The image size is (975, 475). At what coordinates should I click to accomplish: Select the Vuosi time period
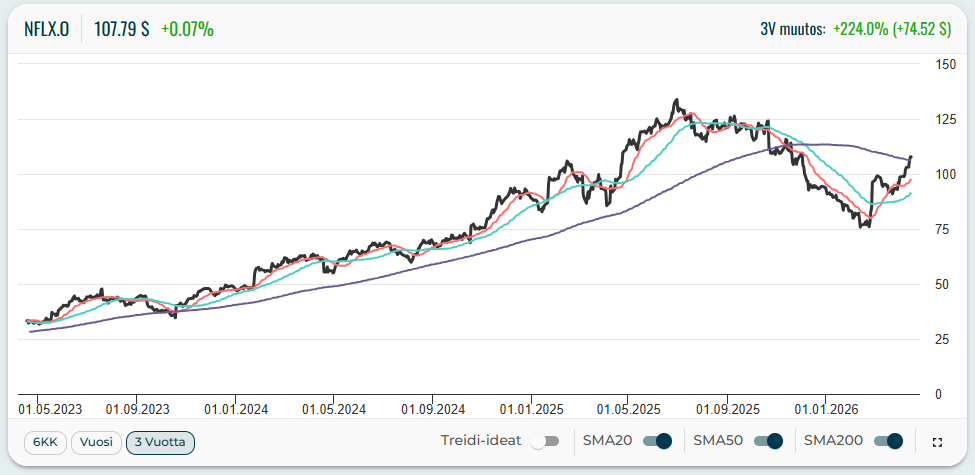(x=96, y=441)
